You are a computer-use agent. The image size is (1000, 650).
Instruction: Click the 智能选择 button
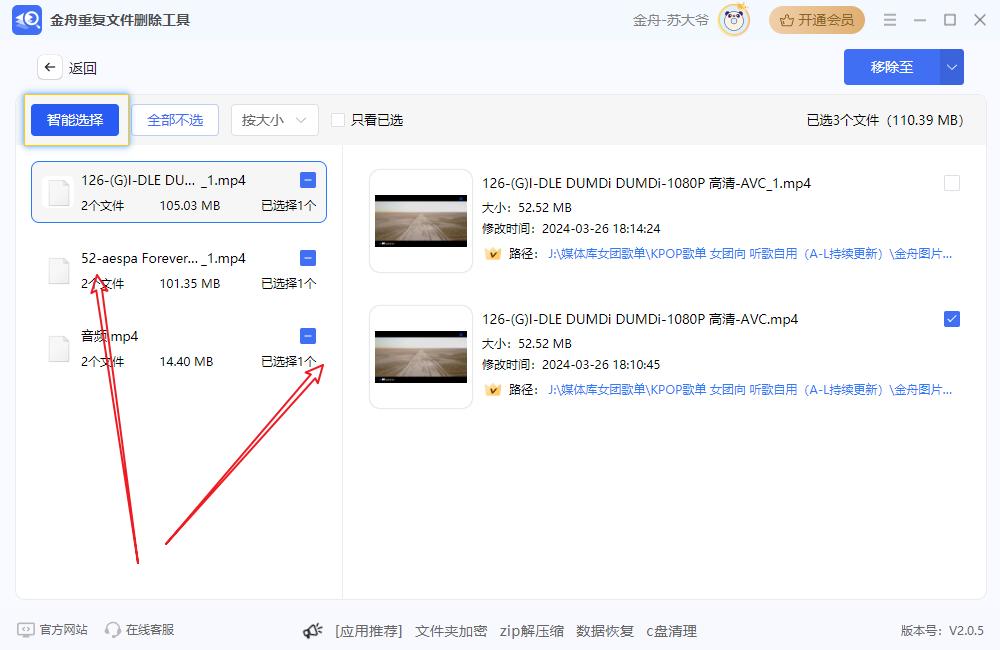click(75, 120)
